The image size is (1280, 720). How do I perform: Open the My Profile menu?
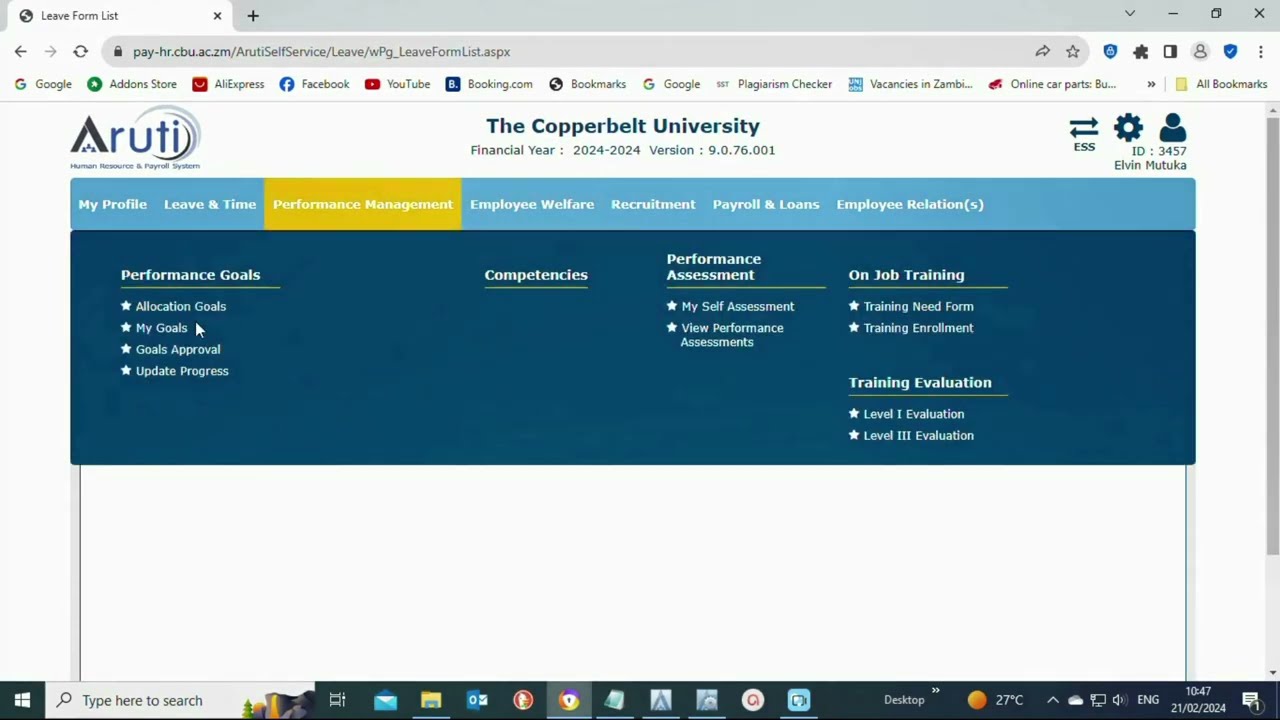112,204
